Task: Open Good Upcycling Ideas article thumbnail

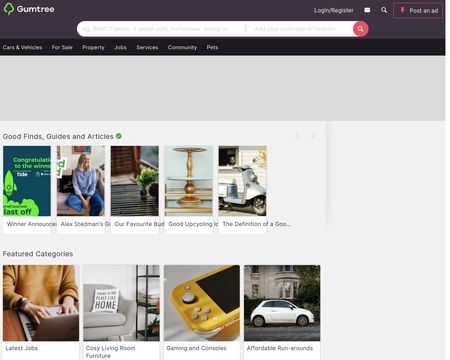Action: coord(189,181)
